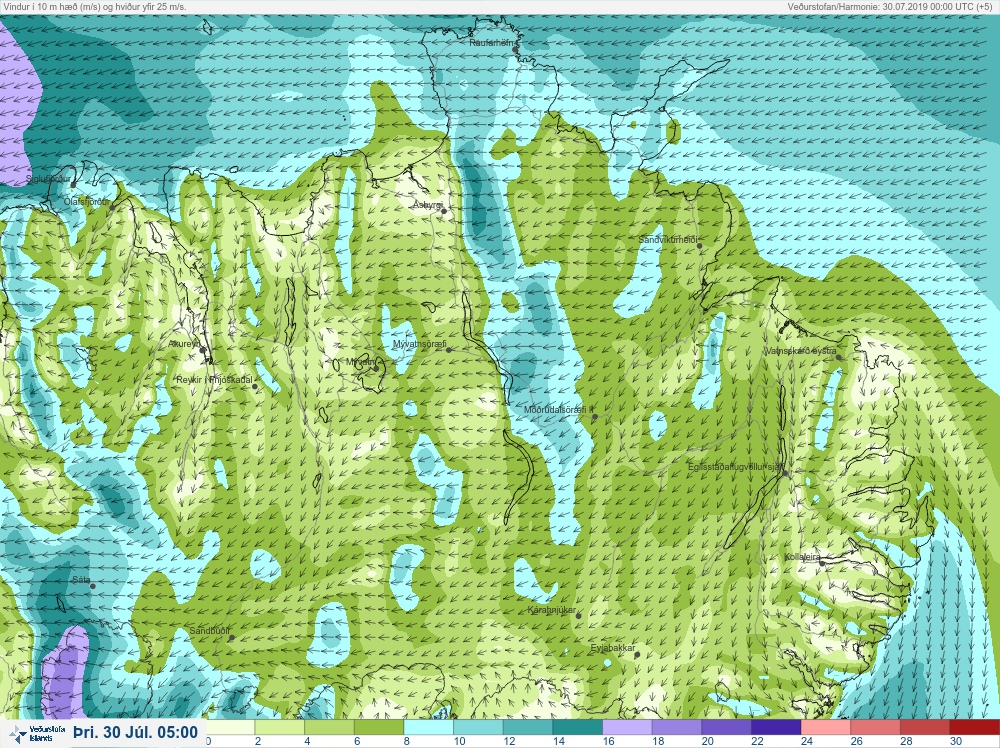This screenshot has height=748, width=1000.
Task: Click the 10–12 m/s legend swatch
Action: [x=479, y=727]
